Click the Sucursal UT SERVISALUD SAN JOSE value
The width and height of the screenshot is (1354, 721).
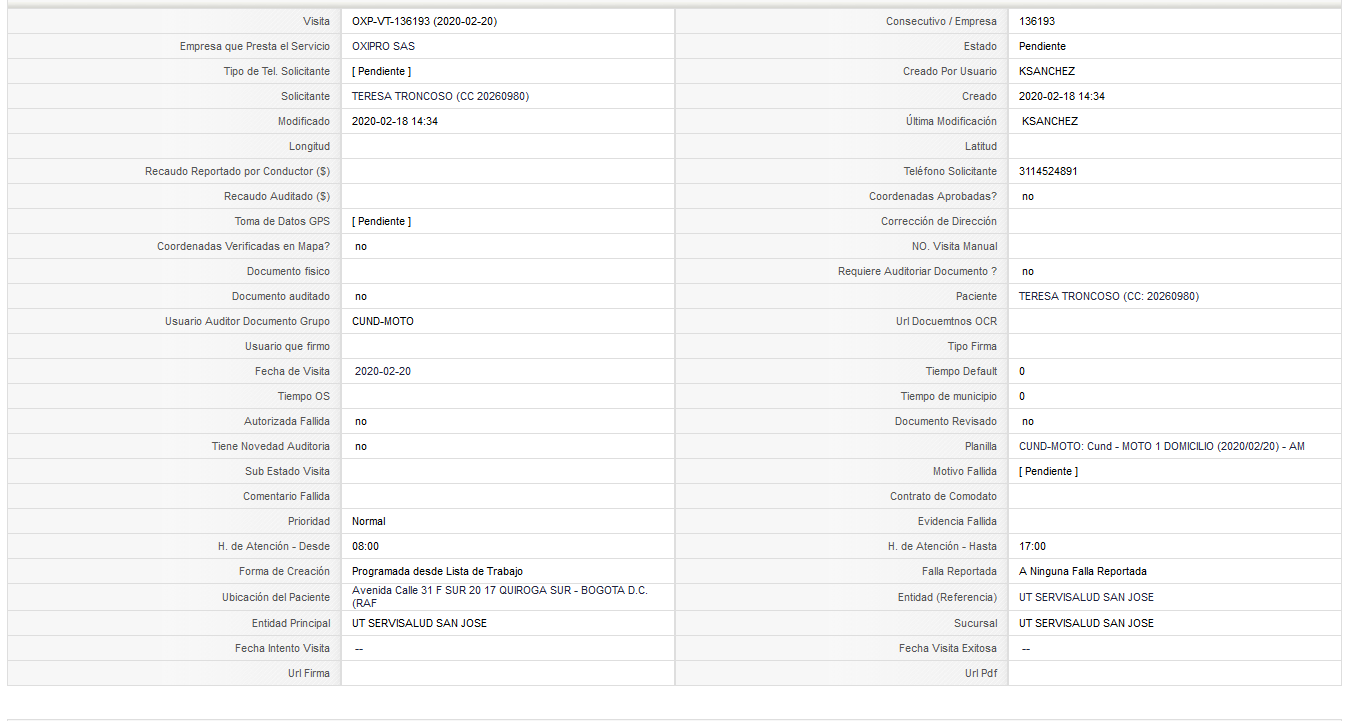point(1086,623)
